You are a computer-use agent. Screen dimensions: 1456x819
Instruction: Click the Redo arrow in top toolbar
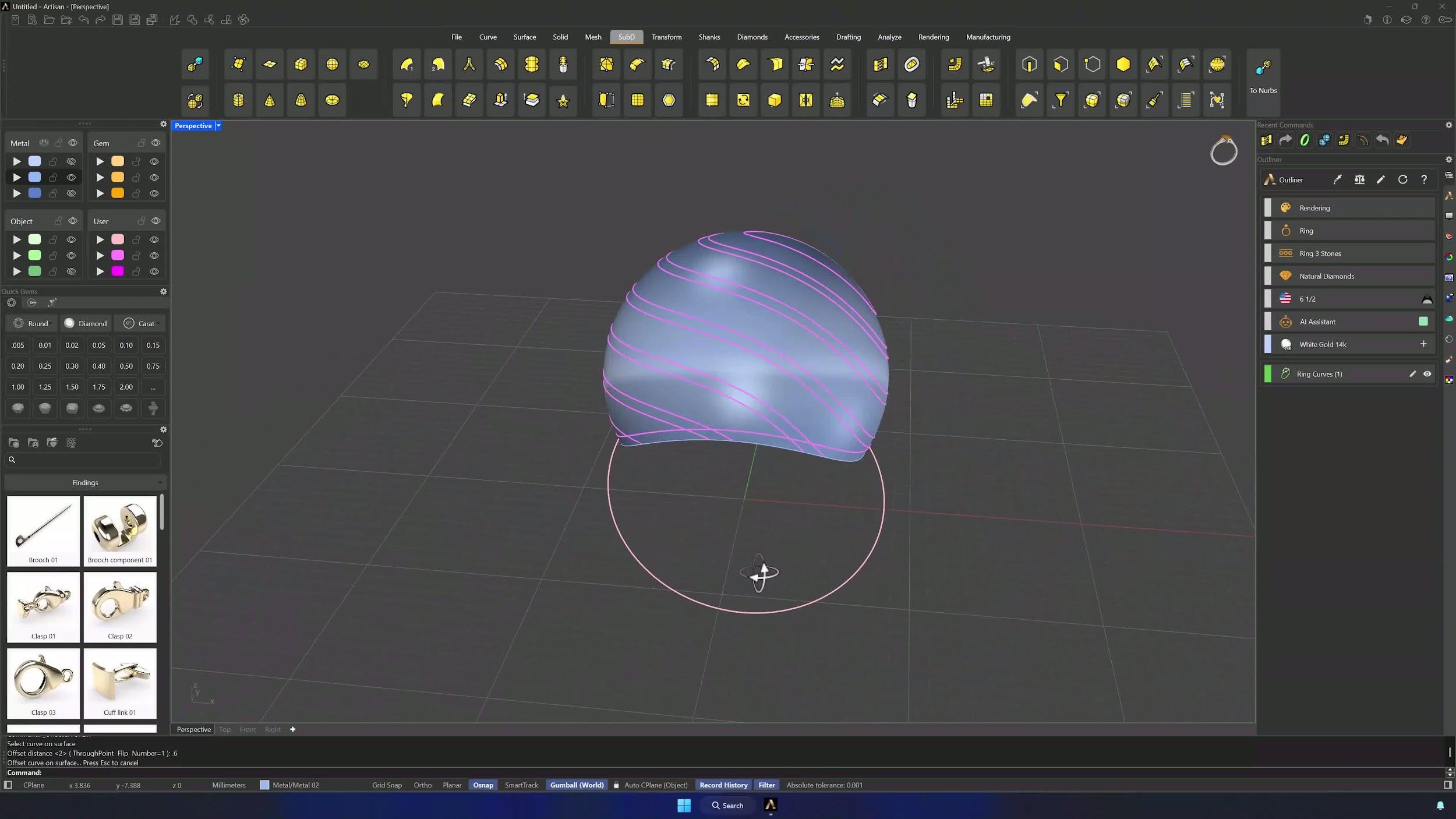tap(101, 20)
